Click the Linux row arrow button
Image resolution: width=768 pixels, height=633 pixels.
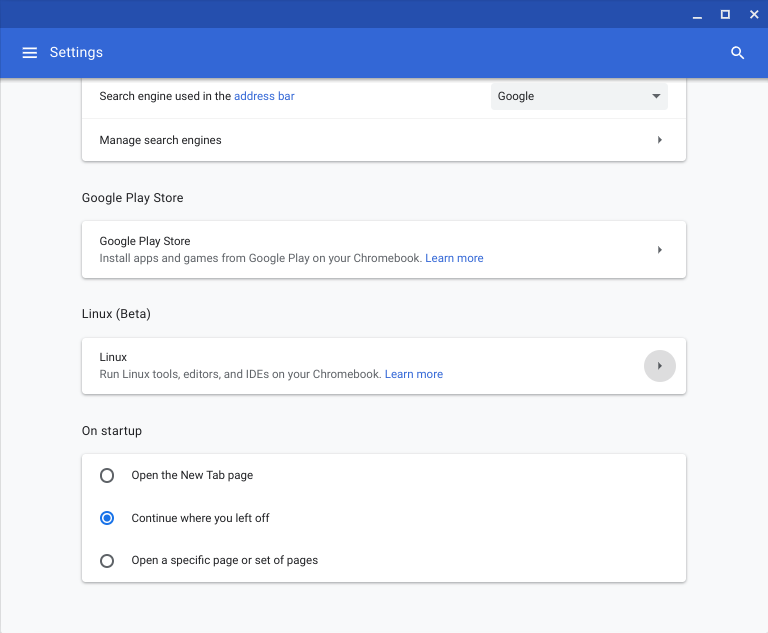pyautogui.click(x=660, y=366)
